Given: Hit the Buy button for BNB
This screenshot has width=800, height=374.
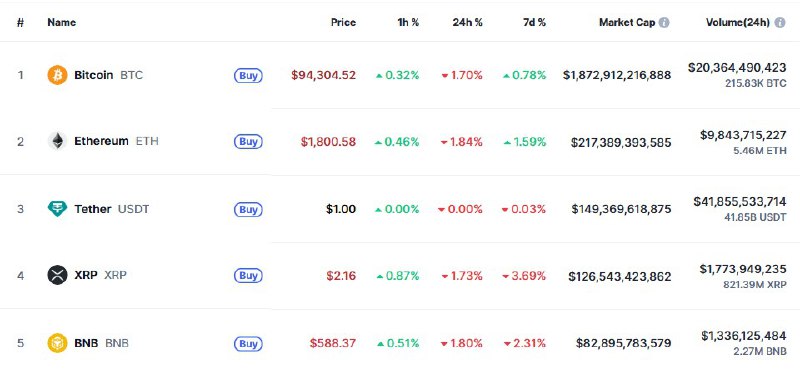Looking at the screenshot, I should pos(248,343).
